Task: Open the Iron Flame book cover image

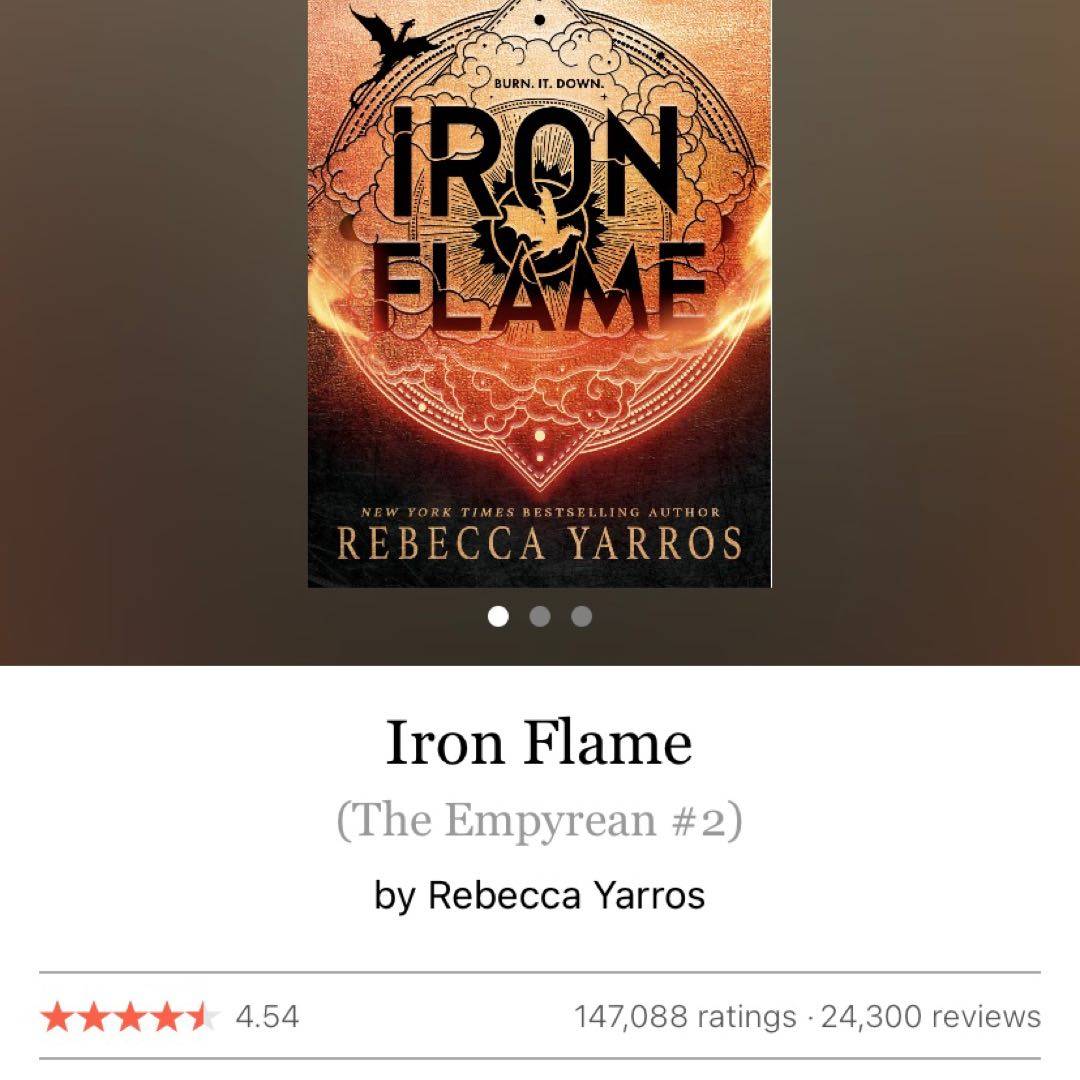Action: pyautogui.click(x=539, y=293)
